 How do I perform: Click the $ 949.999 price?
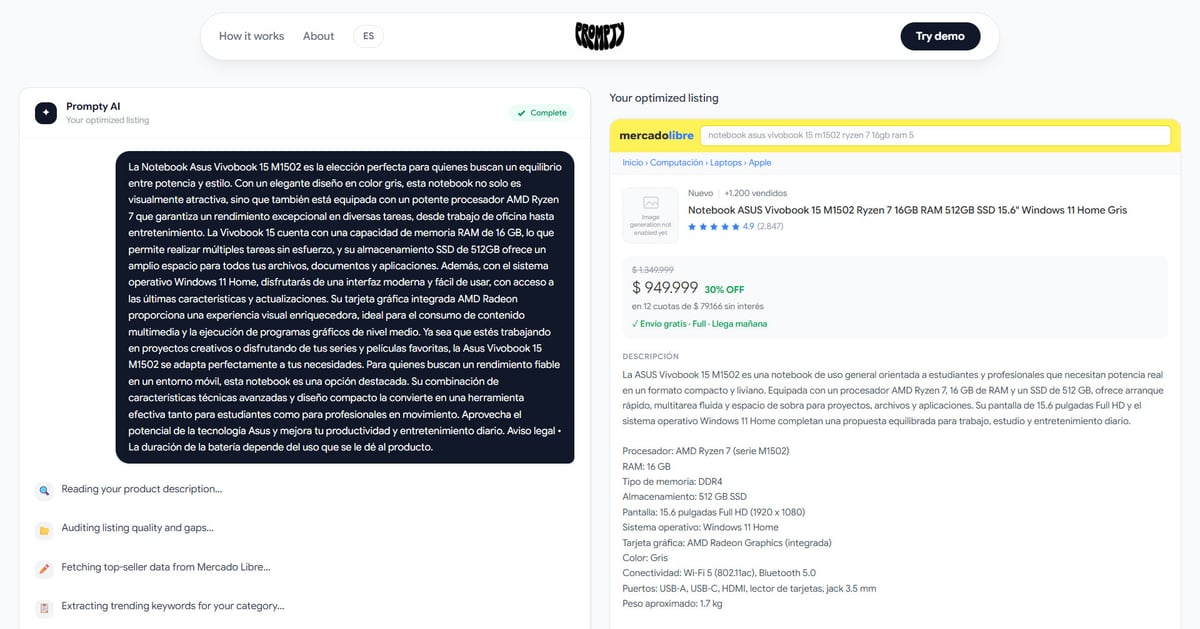point(665,288)
